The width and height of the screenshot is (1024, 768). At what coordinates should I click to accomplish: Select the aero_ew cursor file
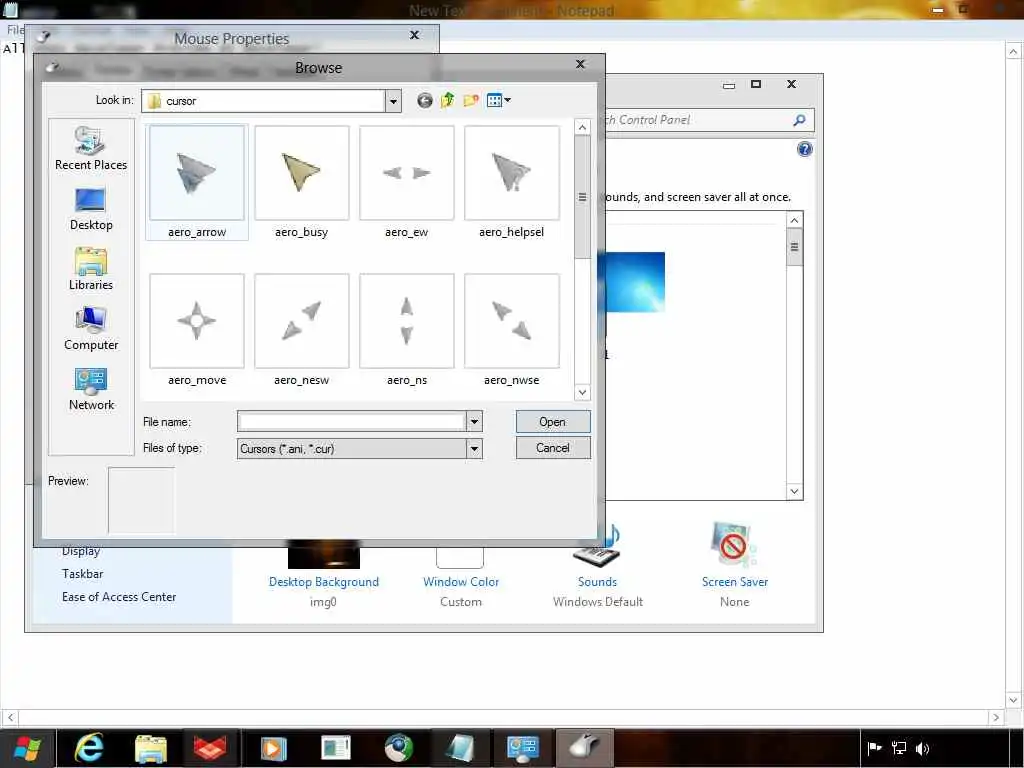pyautogui.click(x=406, y=182)
